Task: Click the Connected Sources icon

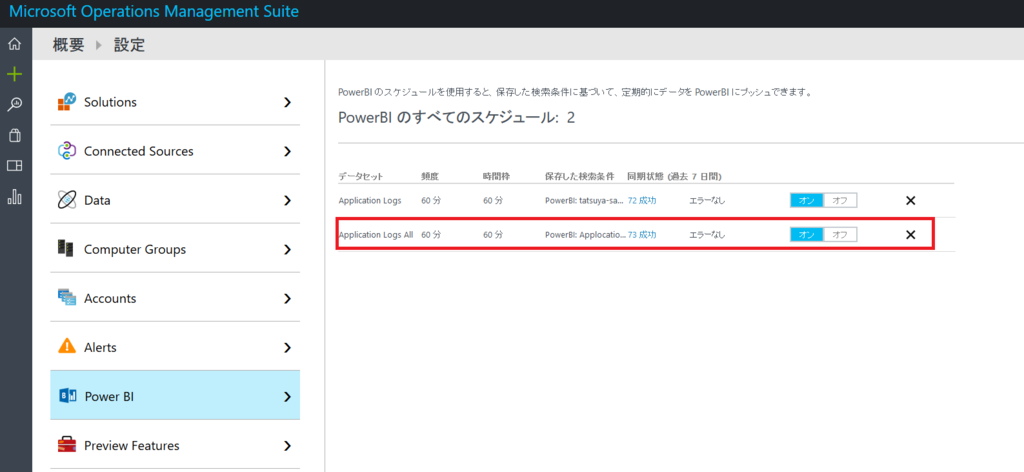Action: click(67, 151)
